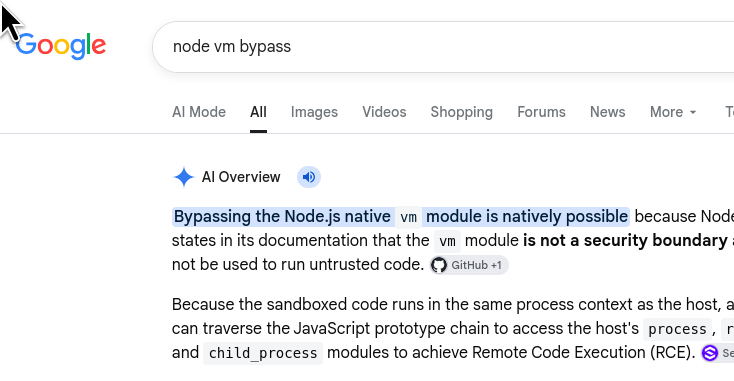Click the Google logo

click(x=61, y=46)
